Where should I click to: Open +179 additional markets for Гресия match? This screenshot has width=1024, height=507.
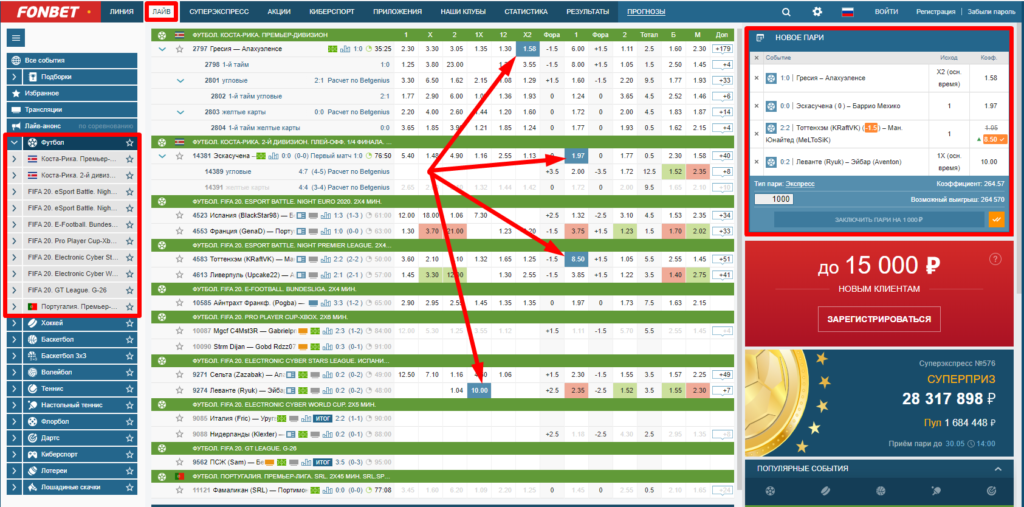click(723, 49)
